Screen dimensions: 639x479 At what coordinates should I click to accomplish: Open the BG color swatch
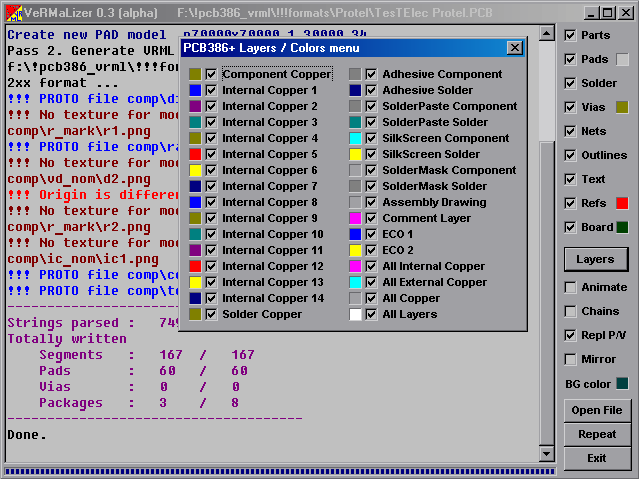pos(622,384)
